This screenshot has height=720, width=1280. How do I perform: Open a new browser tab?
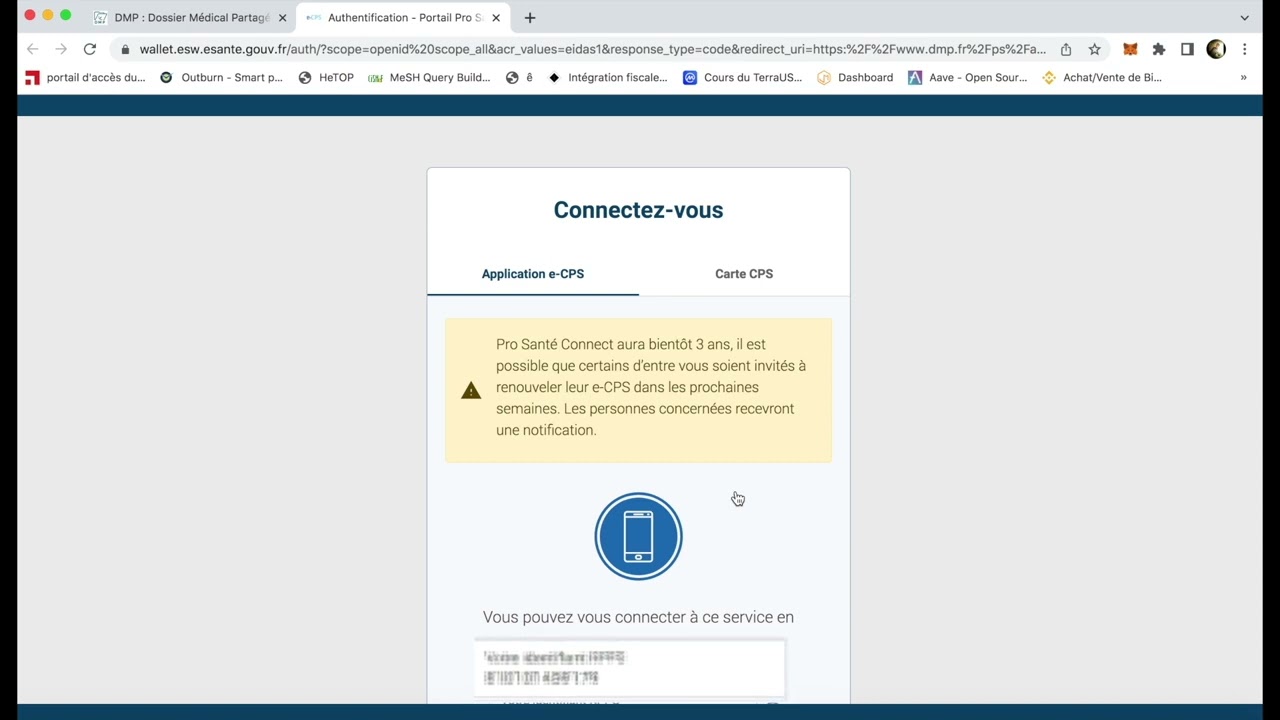tap(530, 18)
